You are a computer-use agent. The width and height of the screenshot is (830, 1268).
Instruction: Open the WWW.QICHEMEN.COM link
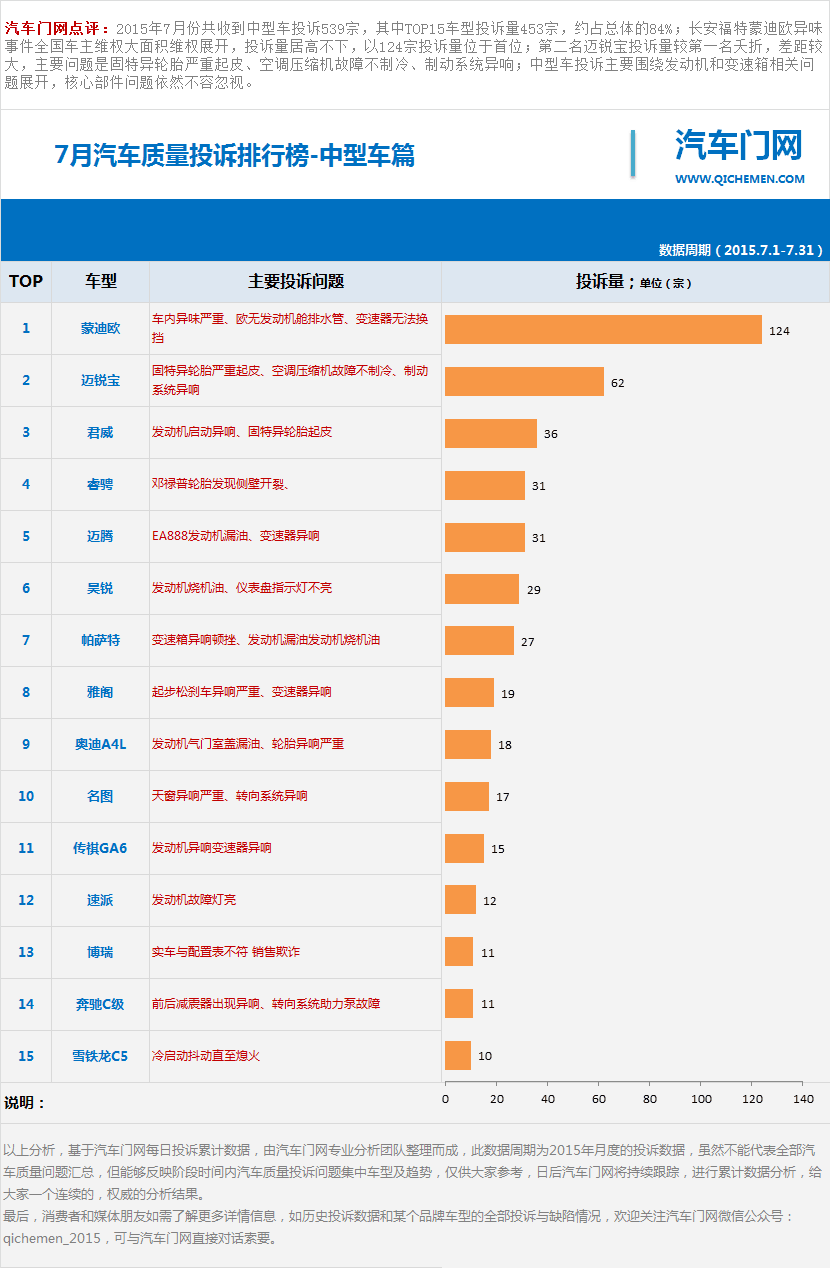point(739,179)
